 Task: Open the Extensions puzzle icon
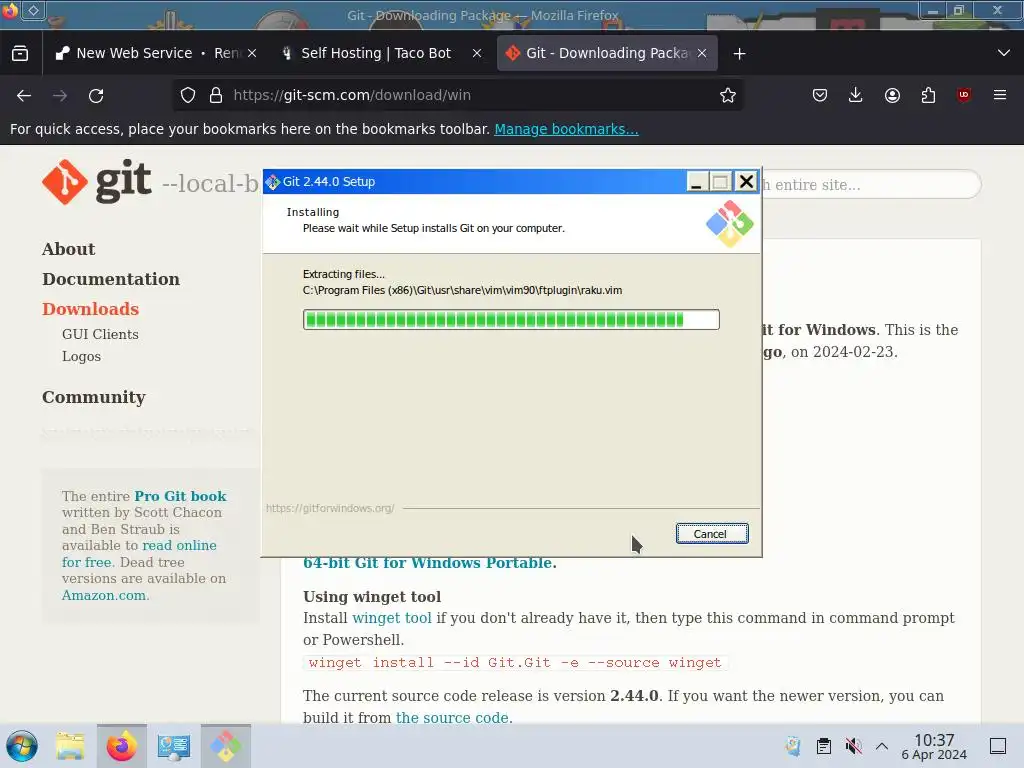tap(928, 95)
